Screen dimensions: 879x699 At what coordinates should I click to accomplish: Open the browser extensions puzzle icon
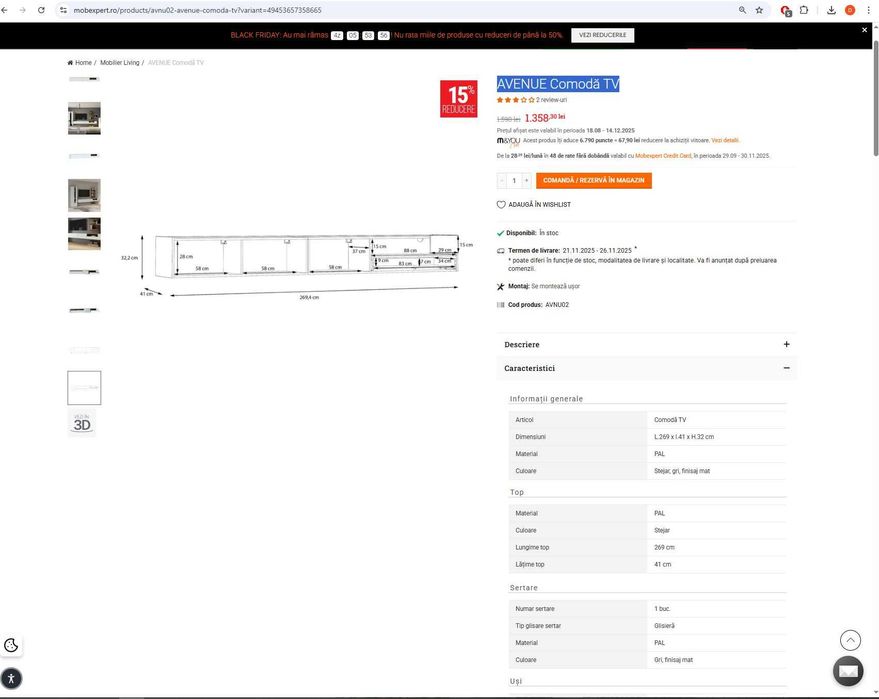(x=804, y=10)
